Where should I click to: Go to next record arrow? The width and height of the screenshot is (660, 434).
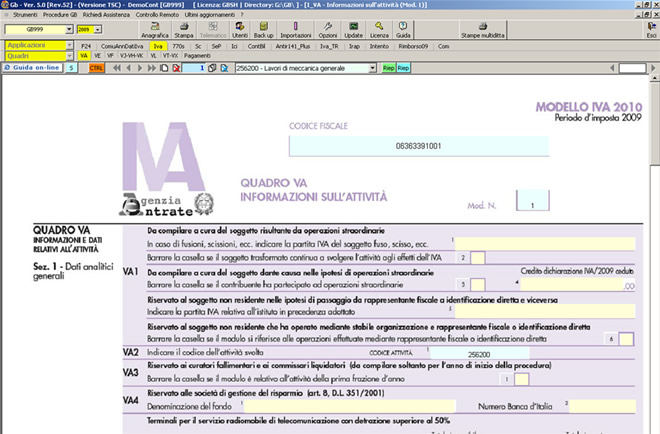coord(140,68)
